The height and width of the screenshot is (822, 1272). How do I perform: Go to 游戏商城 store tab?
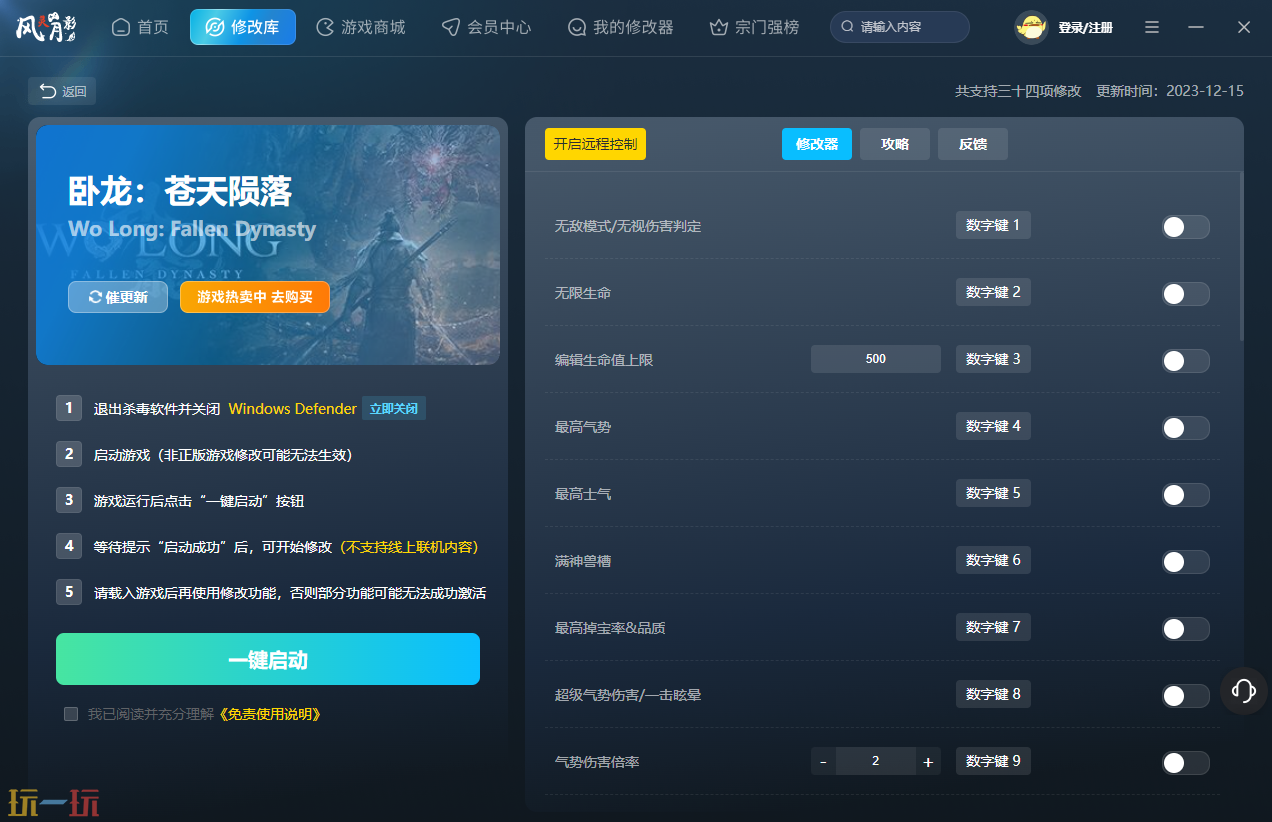361,27
